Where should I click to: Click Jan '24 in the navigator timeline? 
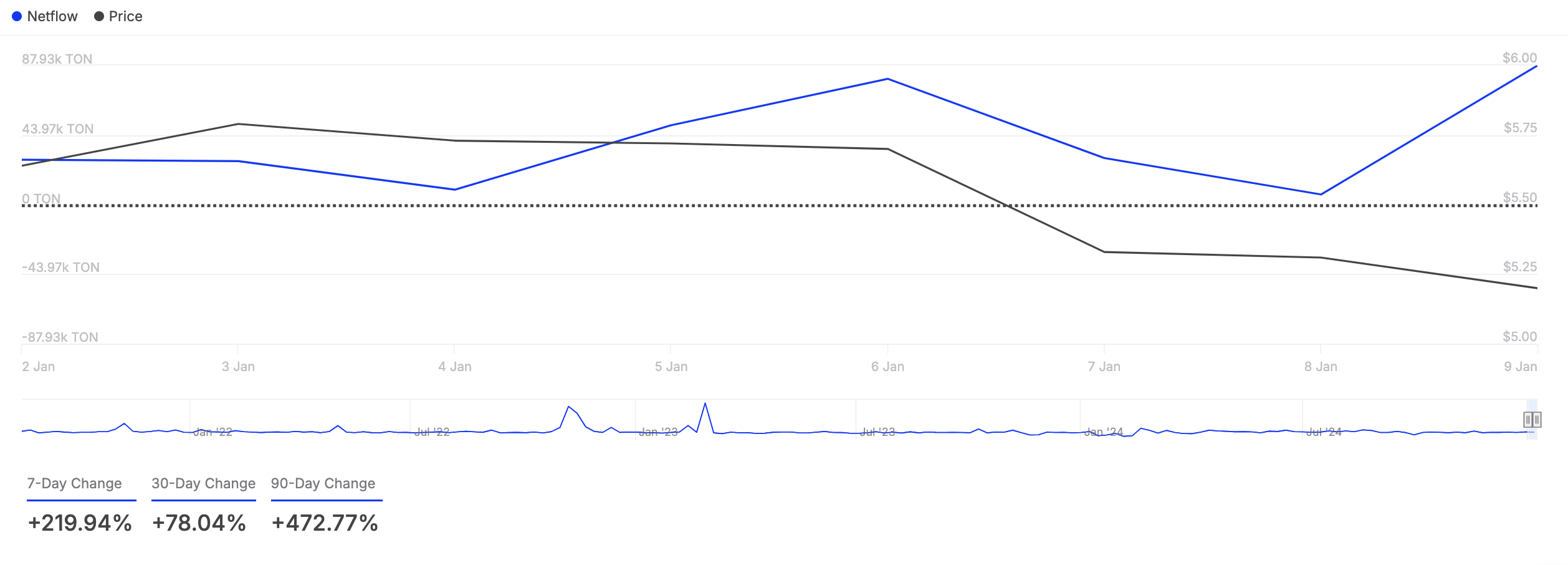pos(1104,432)
